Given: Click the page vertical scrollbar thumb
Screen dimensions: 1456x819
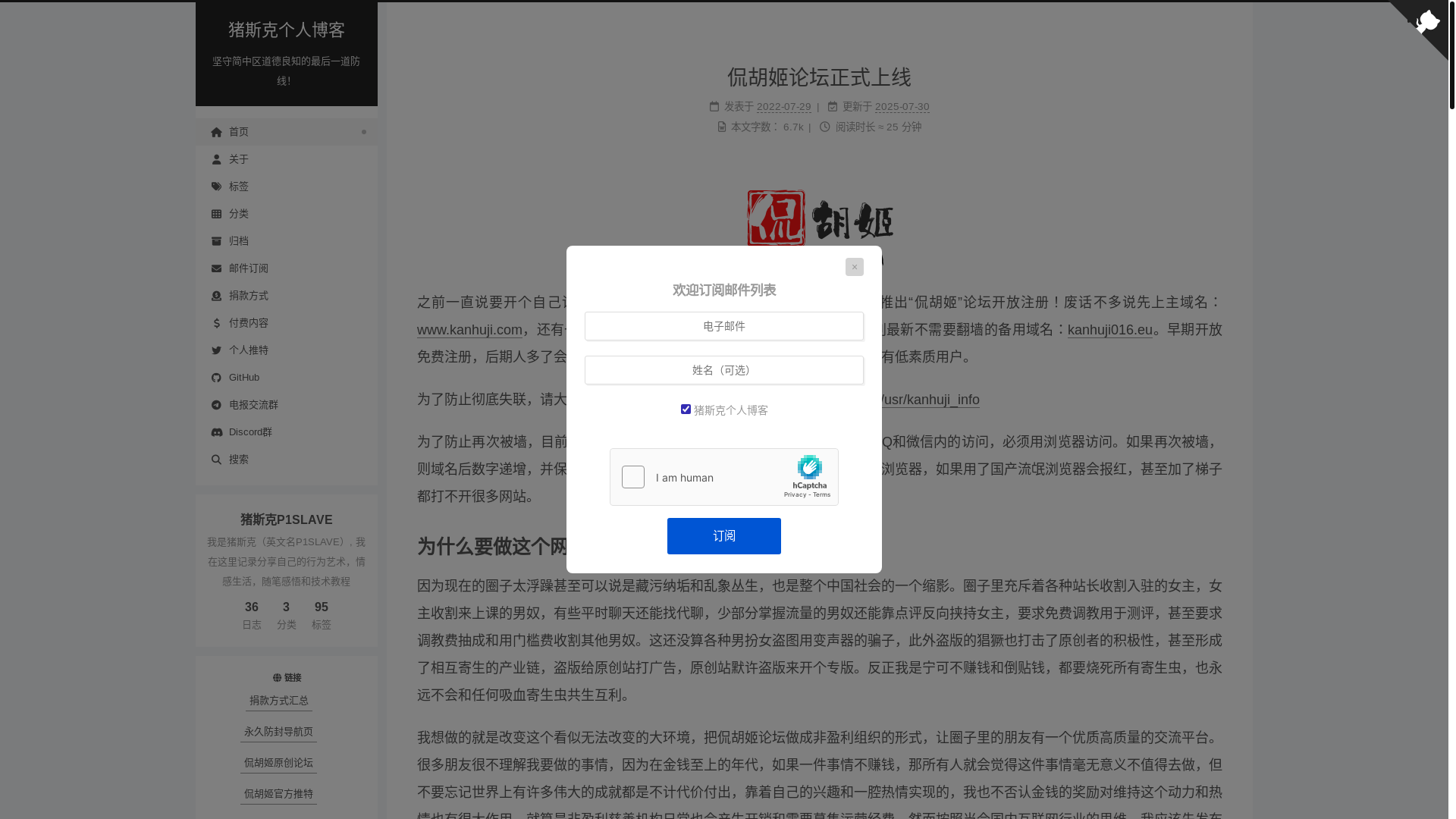Looking at the screenshot, I should coord(1451,55).
